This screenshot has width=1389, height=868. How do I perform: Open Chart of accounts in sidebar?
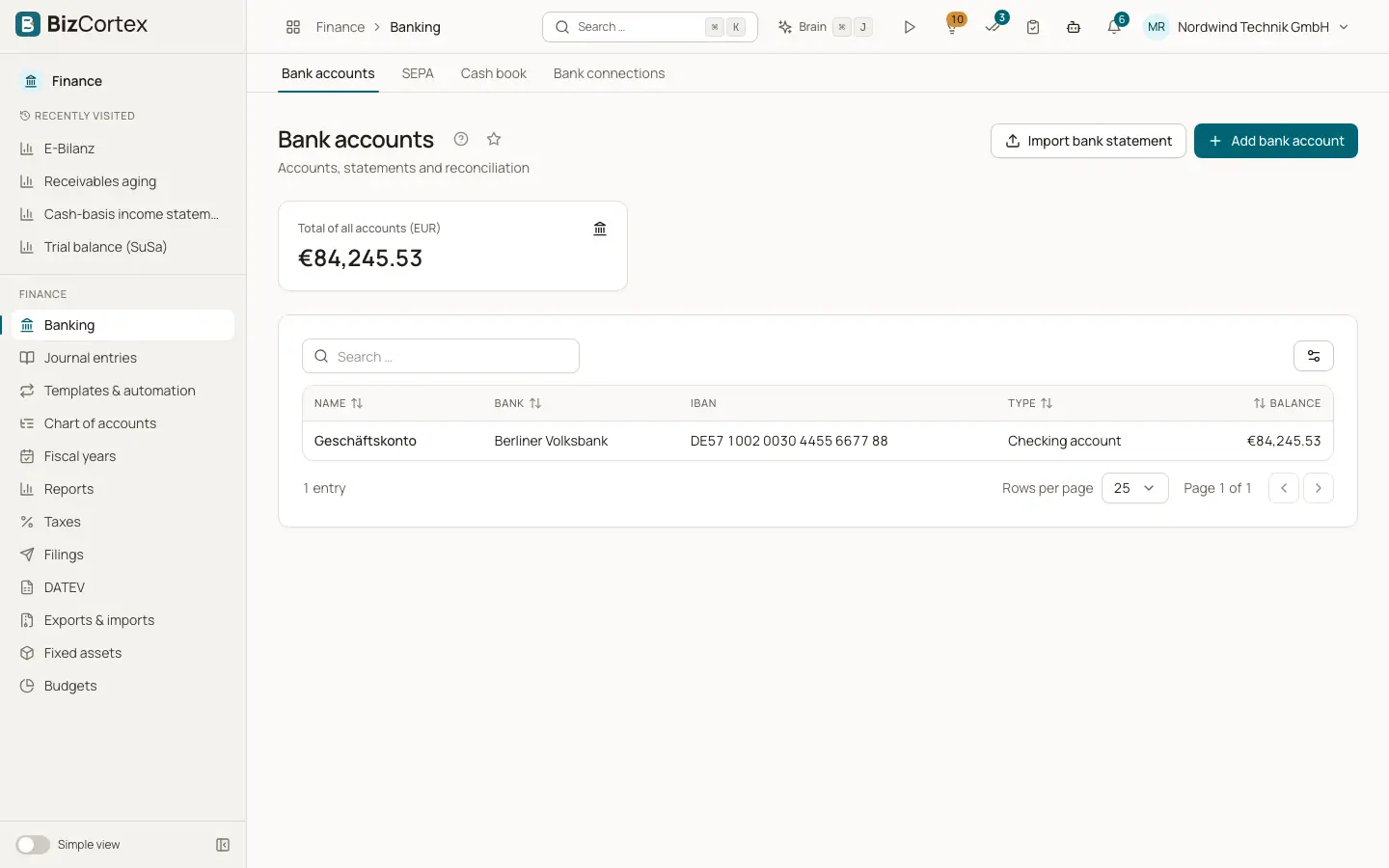[x=123, y=423]
